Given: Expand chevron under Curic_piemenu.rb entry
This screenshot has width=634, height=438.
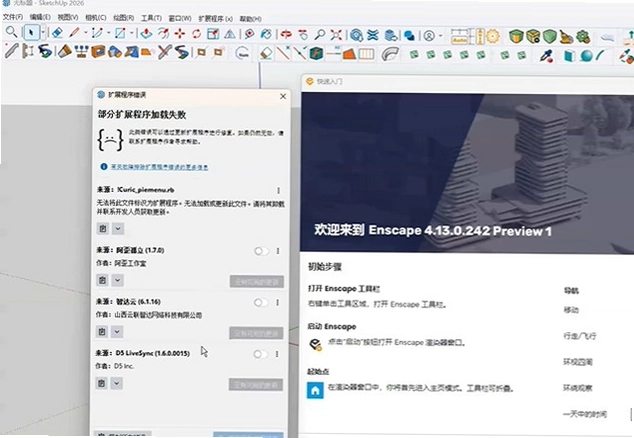Looking at the screenshot, I should click(x=118, y=229).
